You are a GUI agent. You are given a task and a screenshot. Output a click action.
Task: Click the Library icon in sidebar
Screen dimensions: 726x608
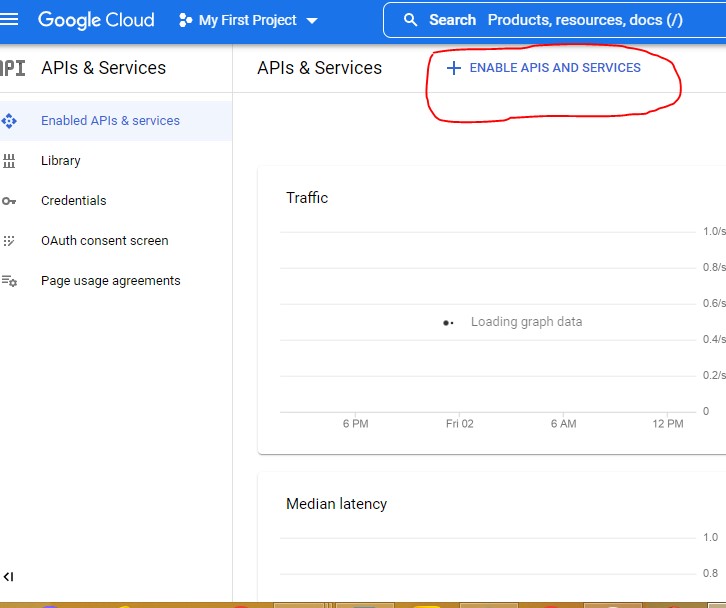click(x=10, y=161)
